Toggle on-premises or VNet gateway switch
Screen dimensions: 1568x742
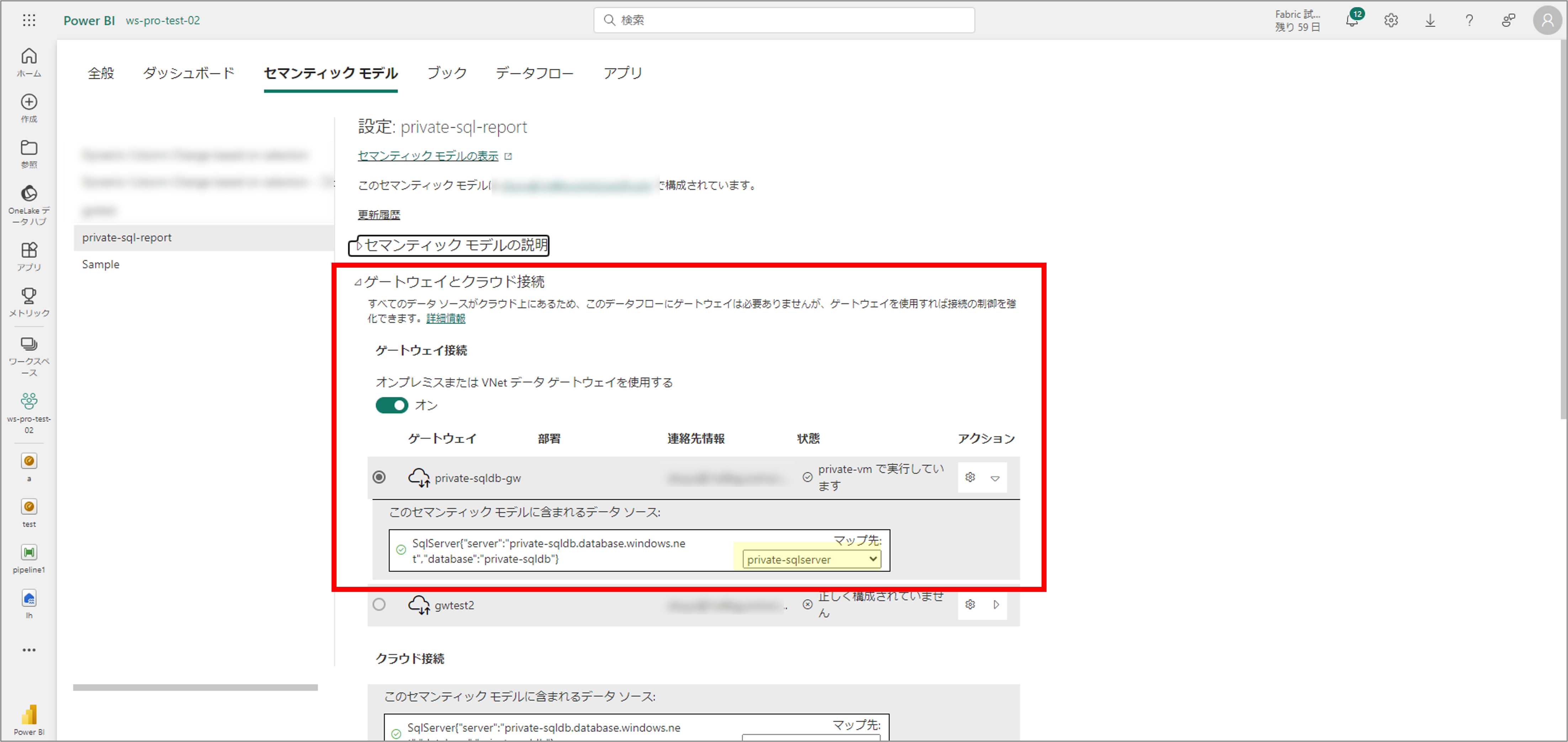click(x=391, y=405)
